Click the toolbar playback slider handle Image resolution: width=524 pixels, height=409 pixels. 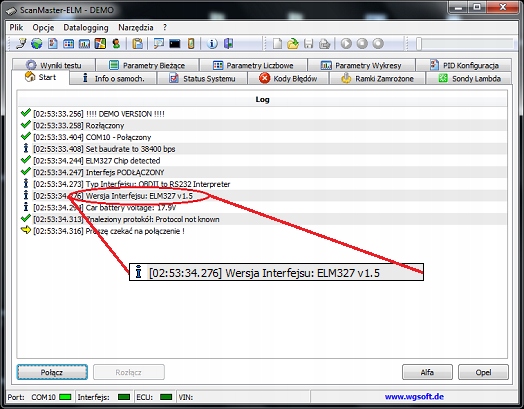click(419, 44)
